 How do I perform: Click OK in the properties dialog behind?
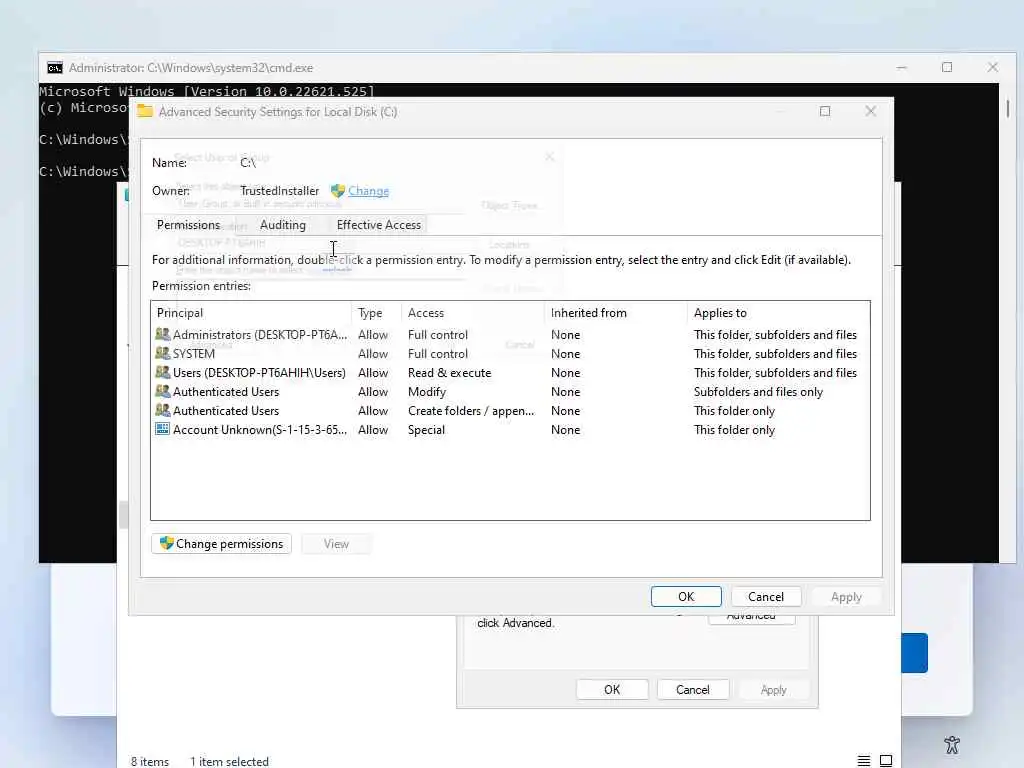click(612, 690)
